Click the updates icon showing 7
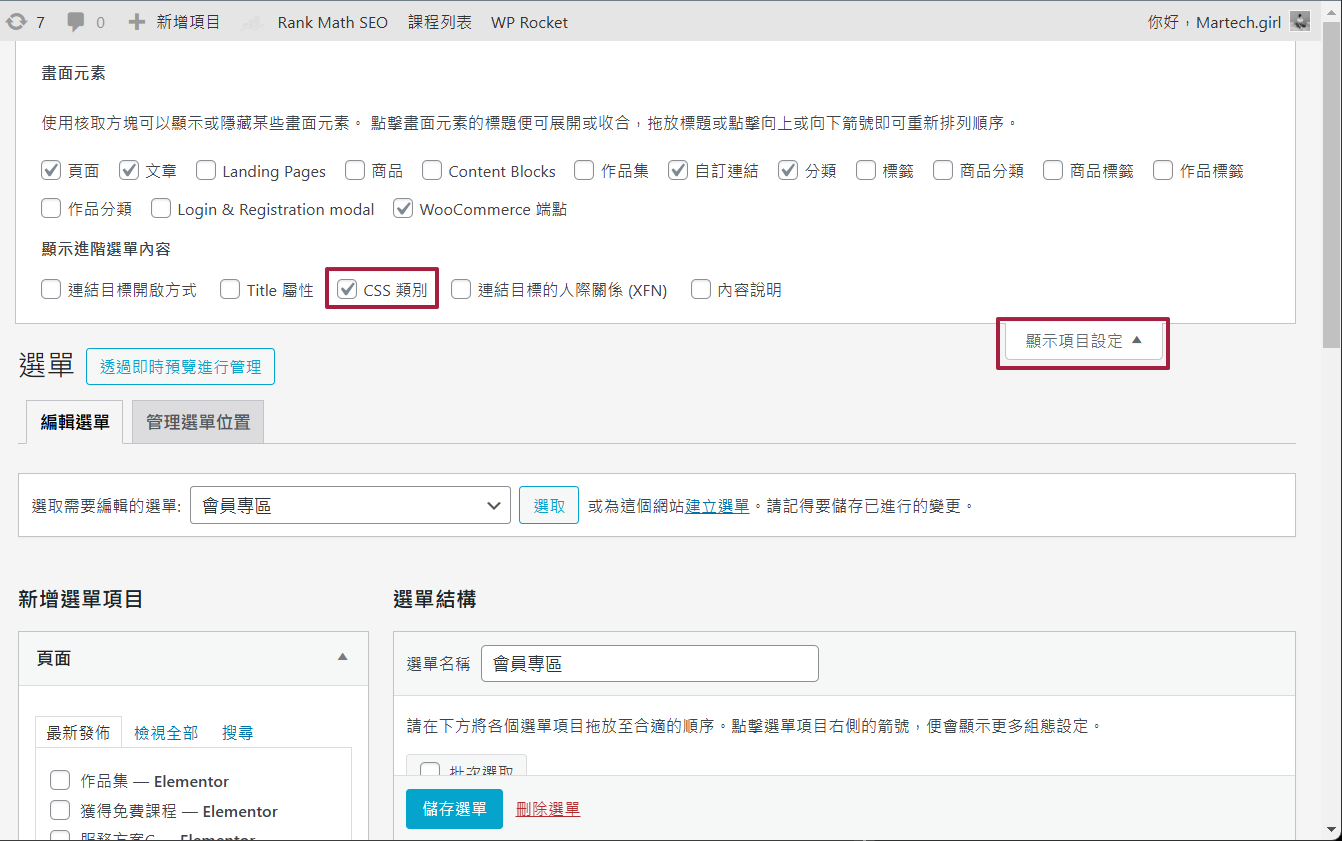The image size is (1342, 841). (x=17, y=22)
